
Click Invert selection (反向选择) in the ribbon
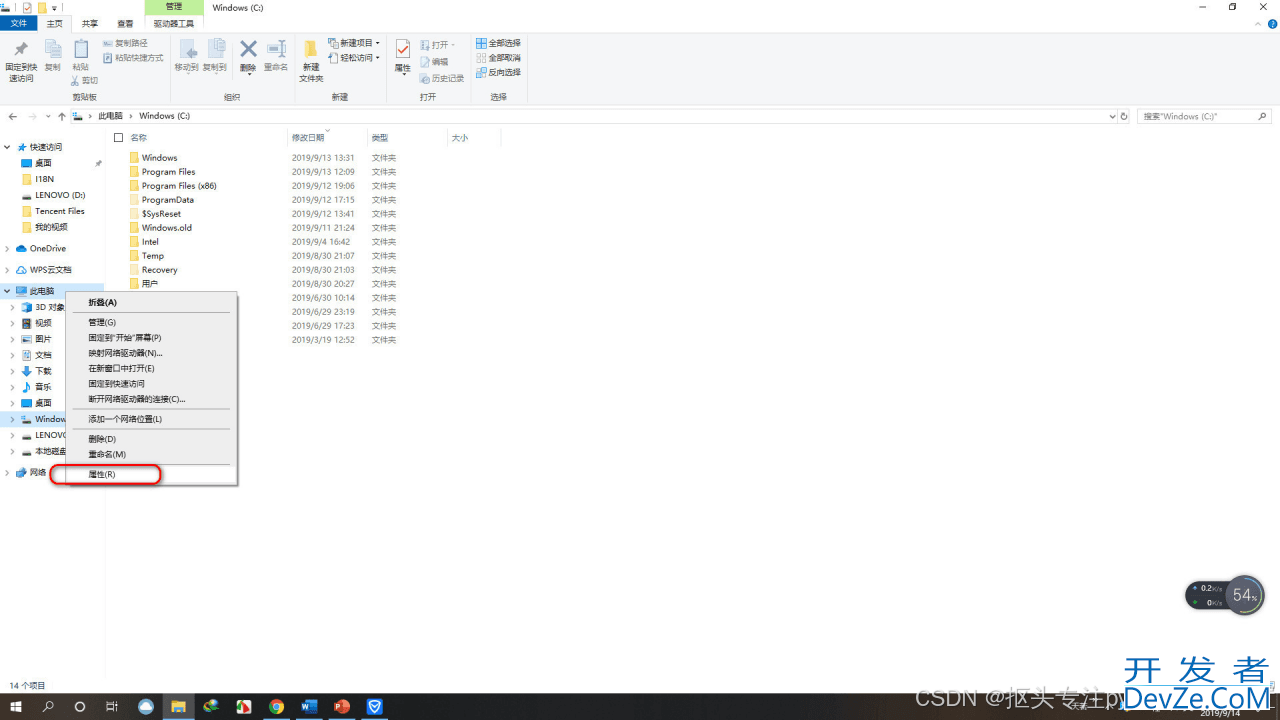tap(498, 72)
